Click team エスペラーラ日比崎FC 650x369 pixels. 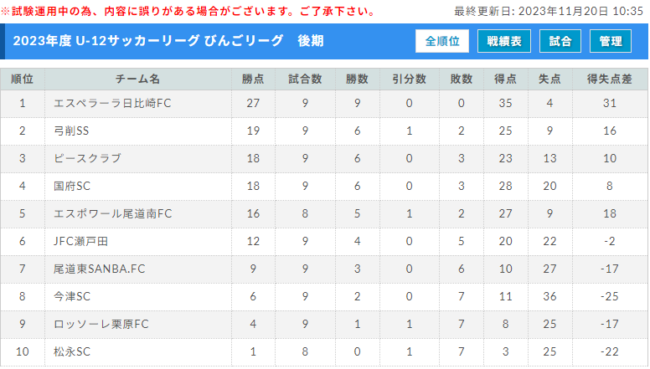coord(112,103)
